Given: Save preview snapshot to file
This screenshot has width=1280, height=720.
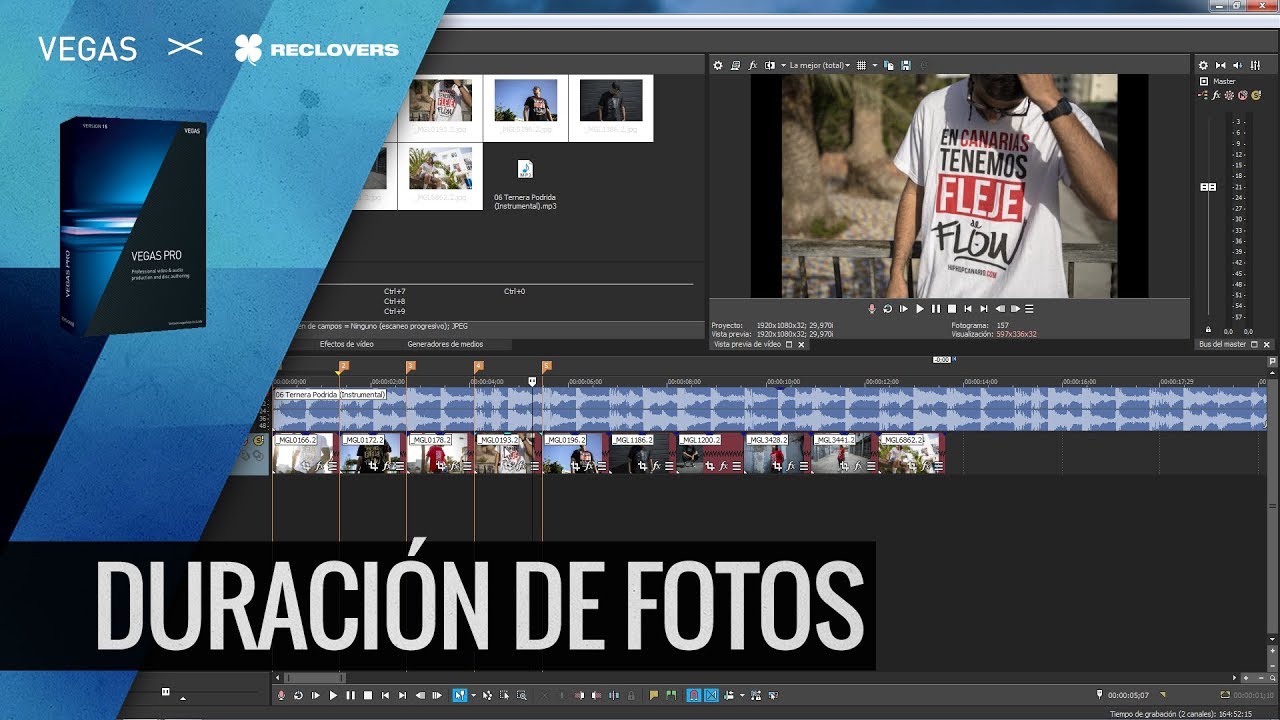Looking at the screenshot, I should pyautogui.click(x=905, y=65).
